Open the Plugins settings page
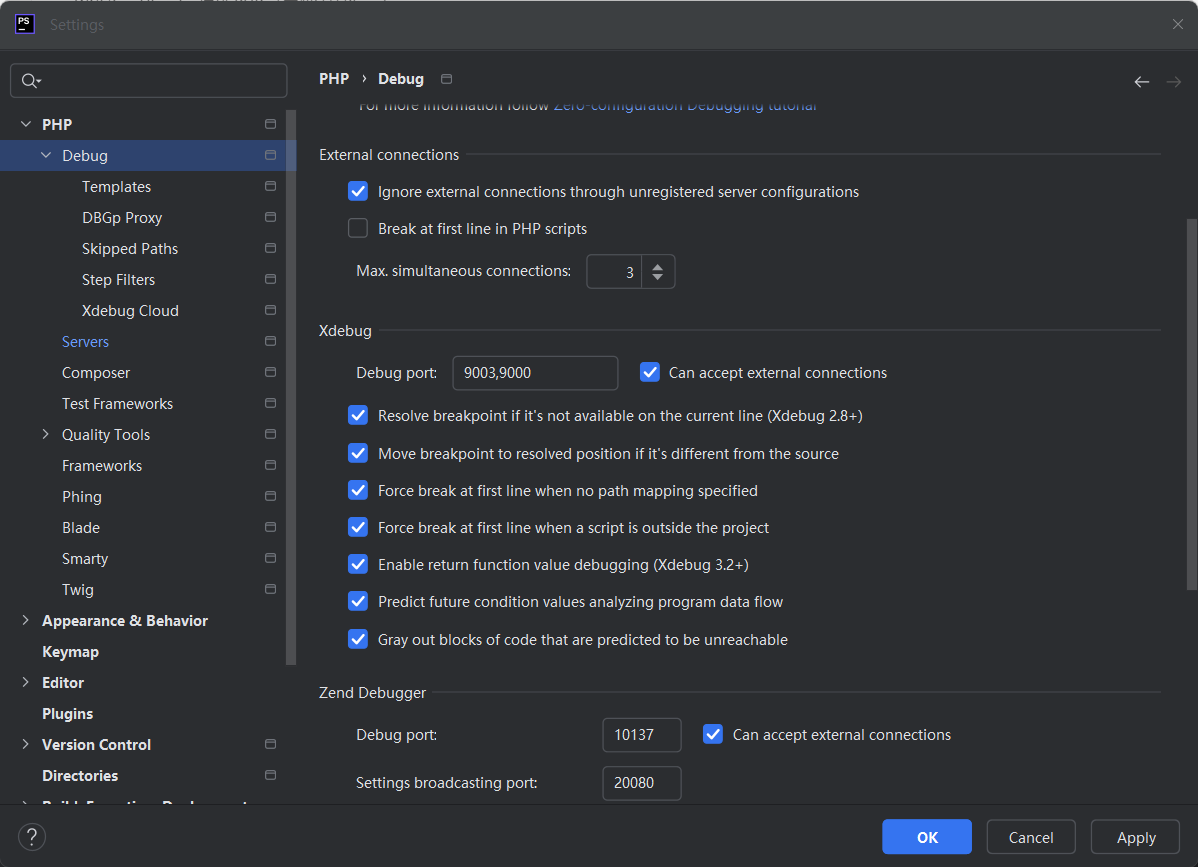Screen dimensions: 1198x867 click(67, 713)
